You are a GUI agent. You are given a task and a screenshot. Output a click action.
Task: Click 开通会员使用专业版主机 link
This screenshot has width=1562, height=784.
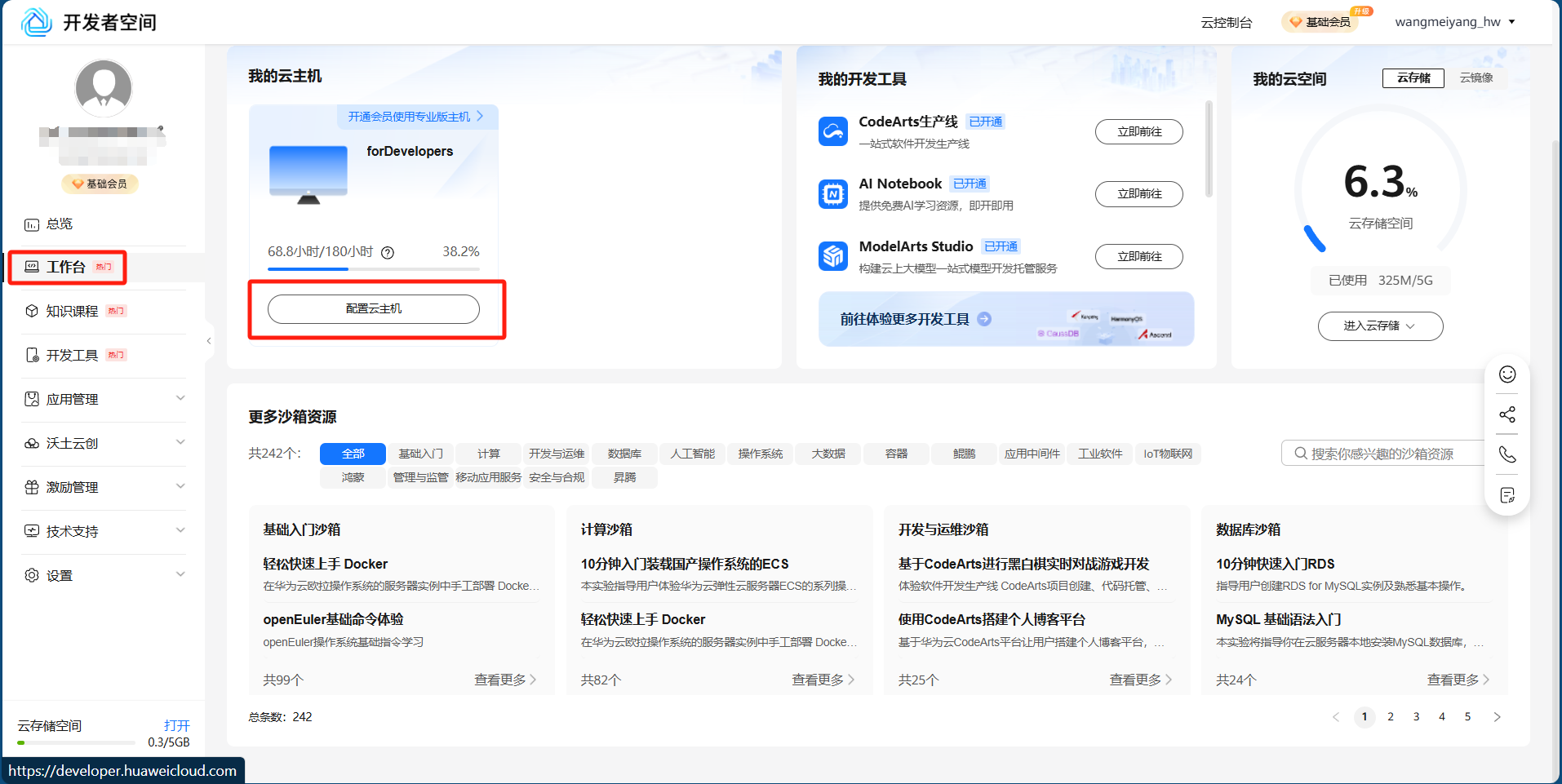[416, 117]
